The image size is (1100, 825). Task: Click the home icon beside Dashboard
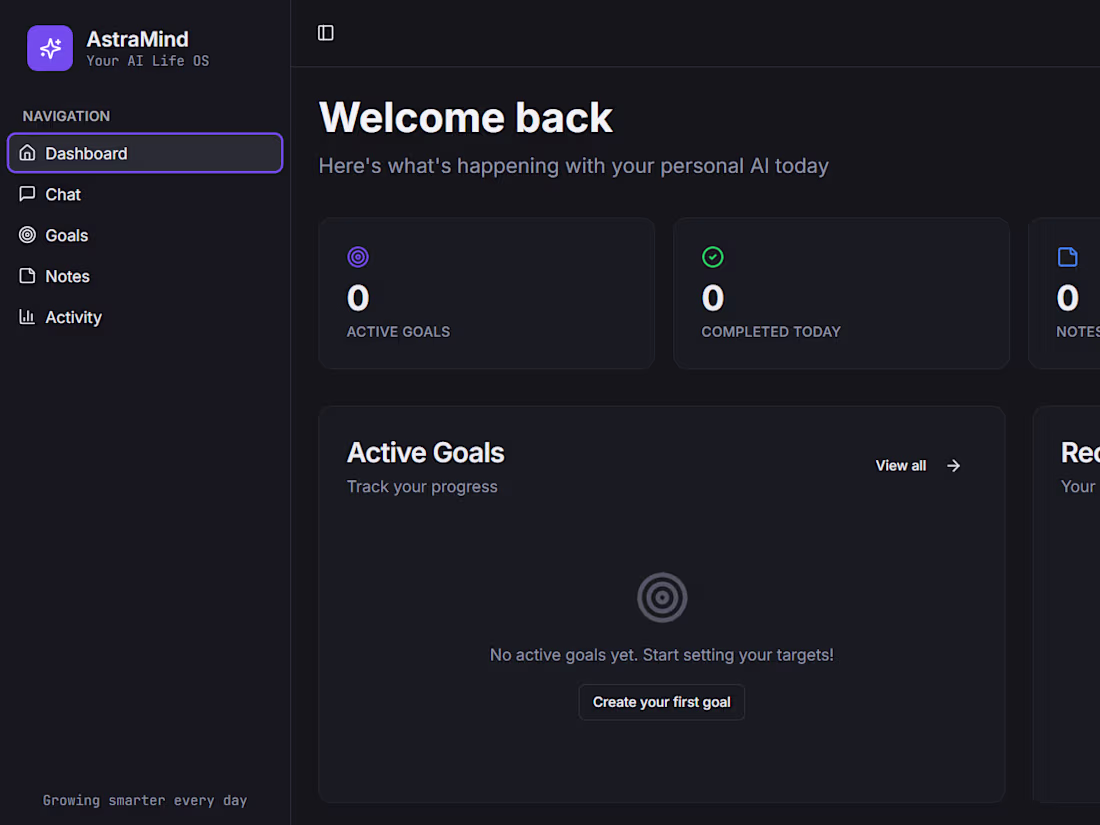[x=27, y=153]
